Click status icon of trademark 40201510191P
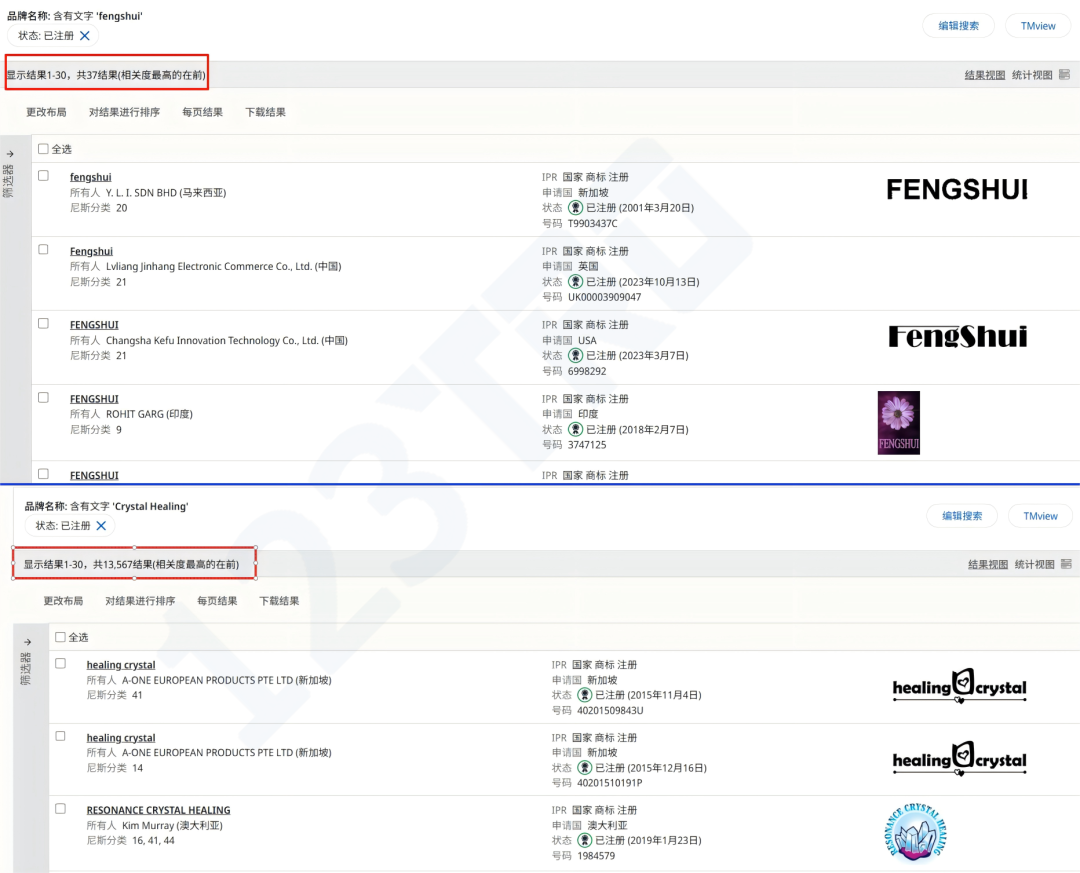Viewport: 1080px width, 873px height. [585, 768]
